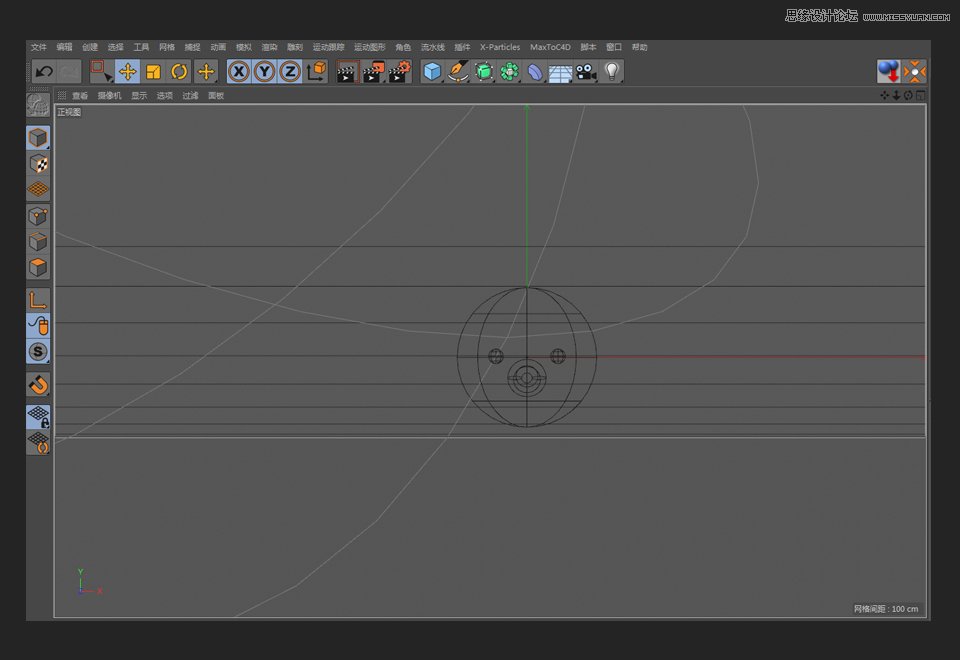Open the X-Particles menu

pos(500,47)
